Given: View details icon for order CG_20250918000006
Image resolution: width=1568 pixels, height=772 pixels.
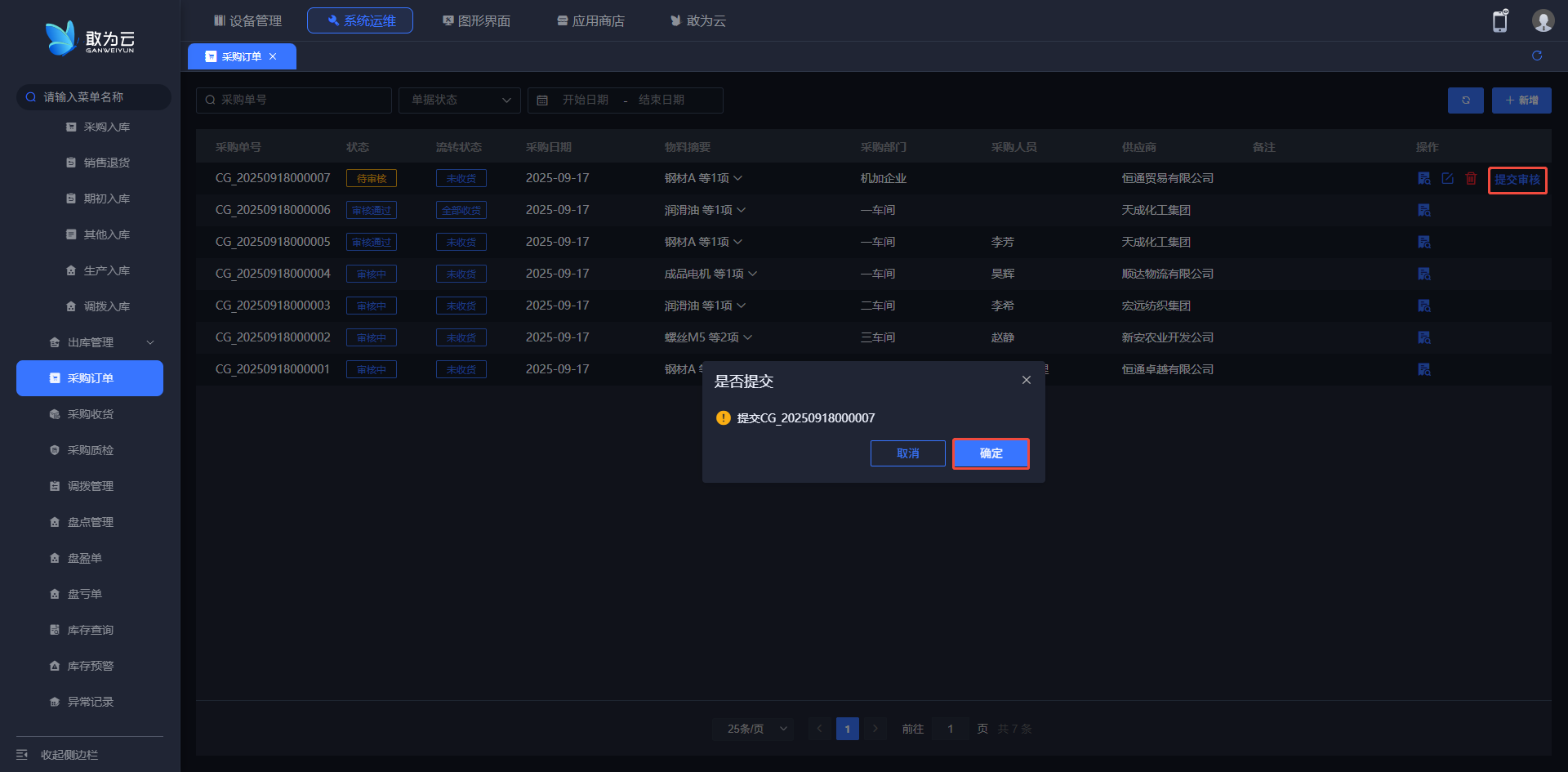Looking at the screenshot, I should 1424,210.
